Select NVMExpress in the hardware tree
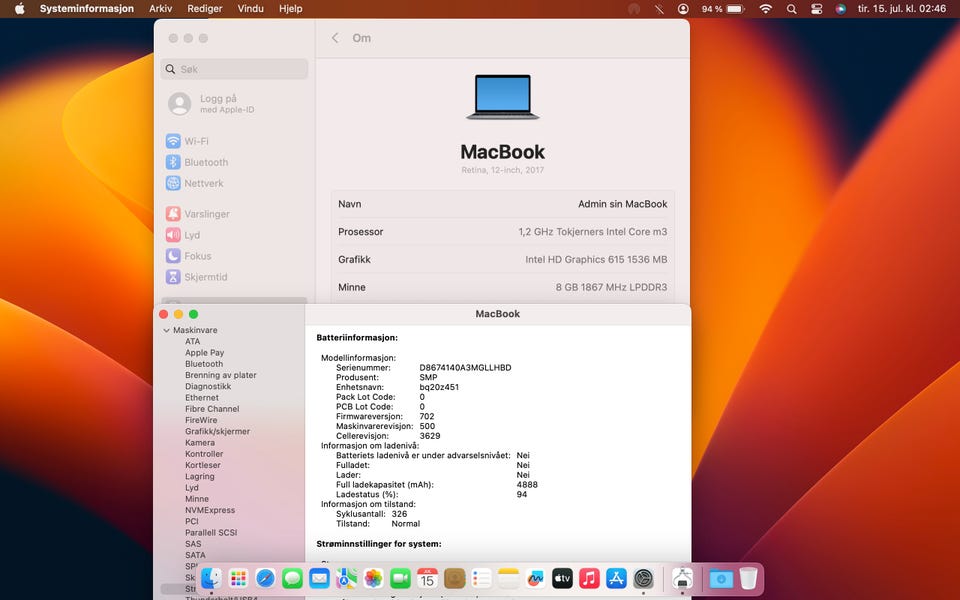The height and width of the screenshot is (600, 960). point(209,510)
